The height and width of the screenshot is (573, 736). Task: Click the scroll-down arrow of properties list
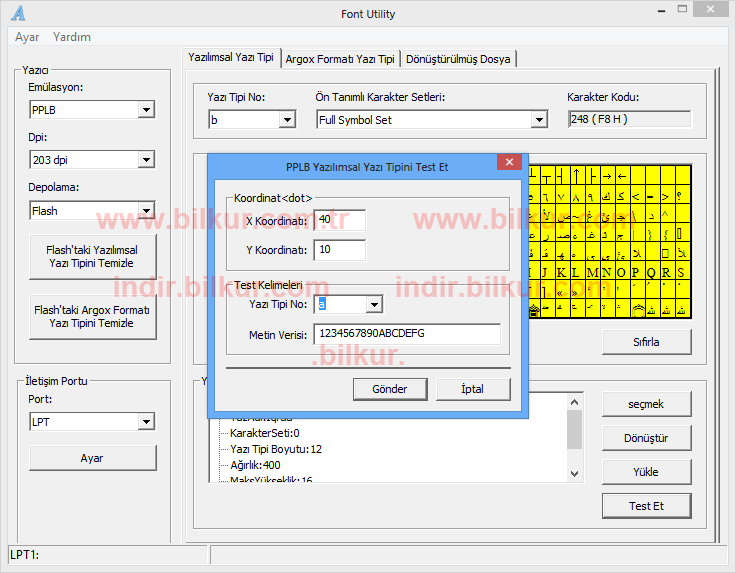point(574,473)
